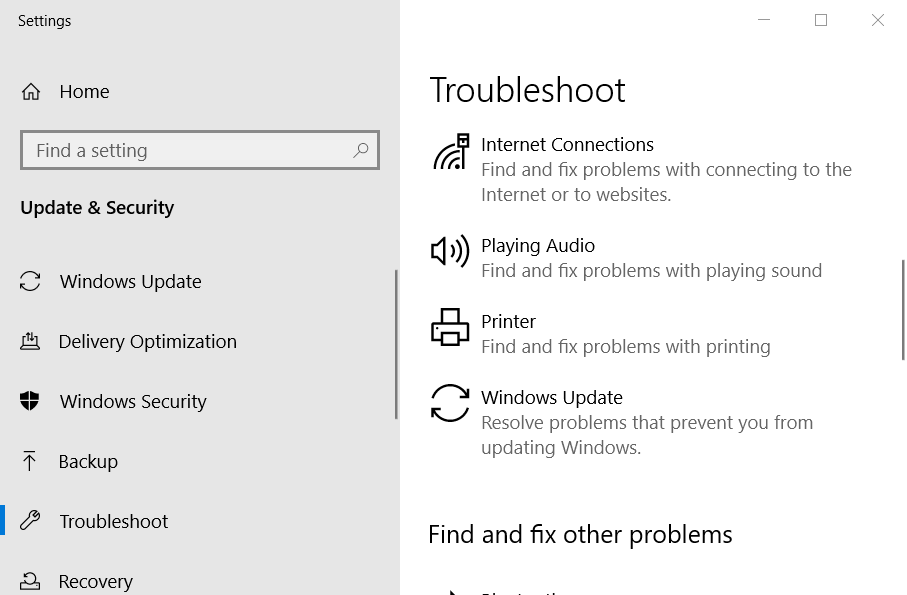Focus the Find a setting field
Viewport: 907px width, 595px height.
200,150
